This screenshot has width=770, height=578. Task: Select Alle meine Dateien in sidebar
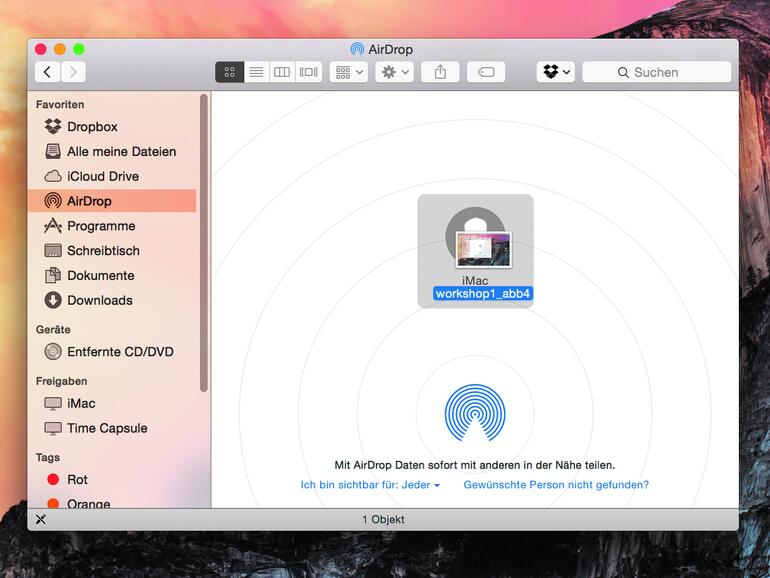click(x=112, y=151)
